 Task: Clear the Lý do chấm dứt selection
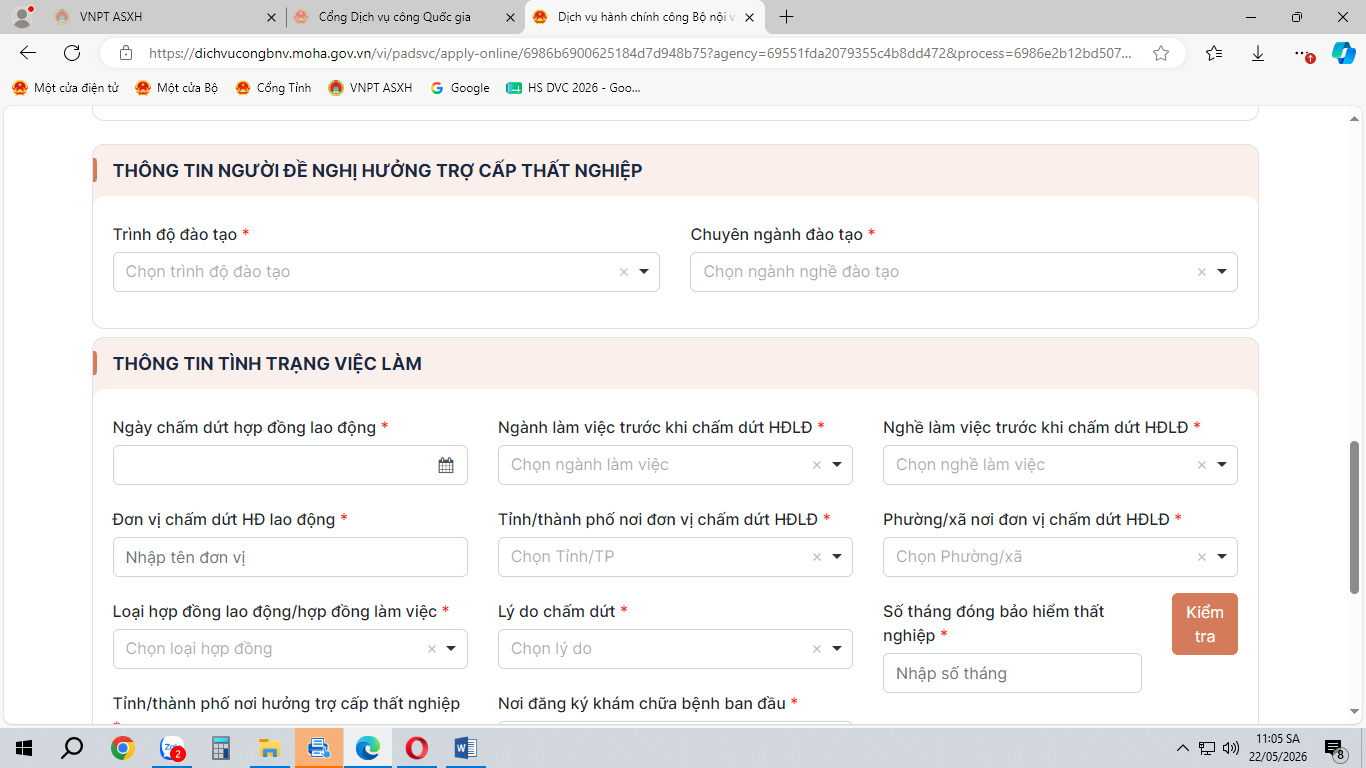click(x=817, y=649)
